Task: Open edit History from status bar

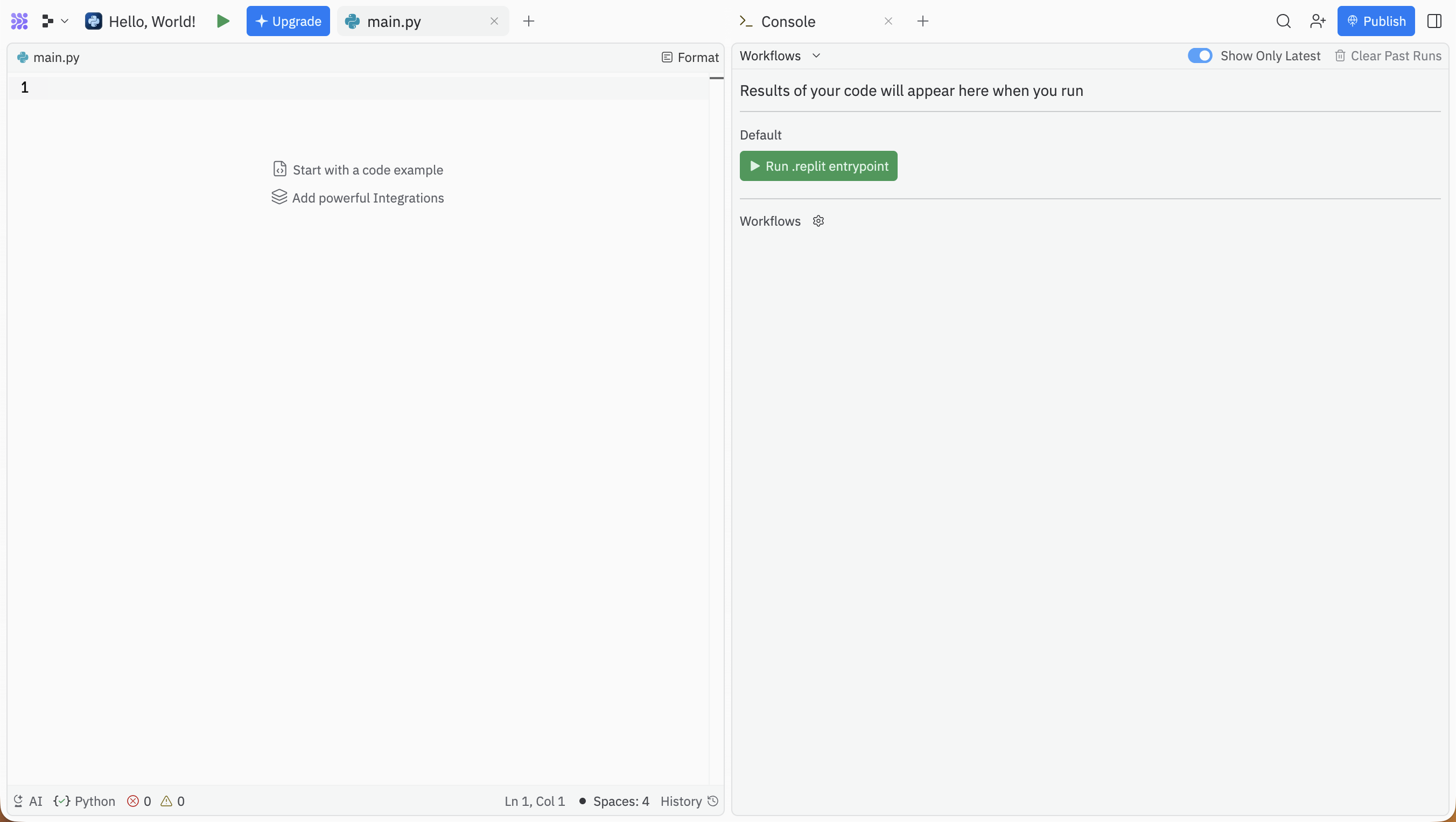Action: pos(689,801)
